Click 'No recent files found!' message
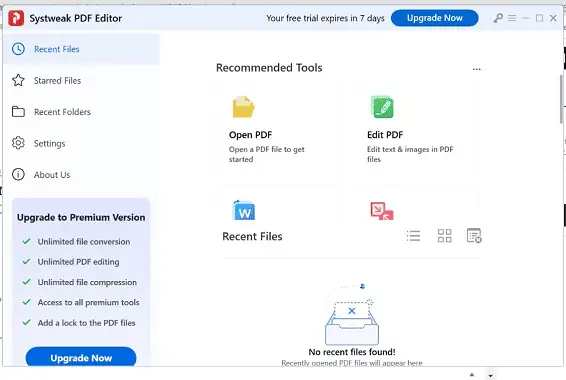This screenshot has width=566, height=380. 352,352
